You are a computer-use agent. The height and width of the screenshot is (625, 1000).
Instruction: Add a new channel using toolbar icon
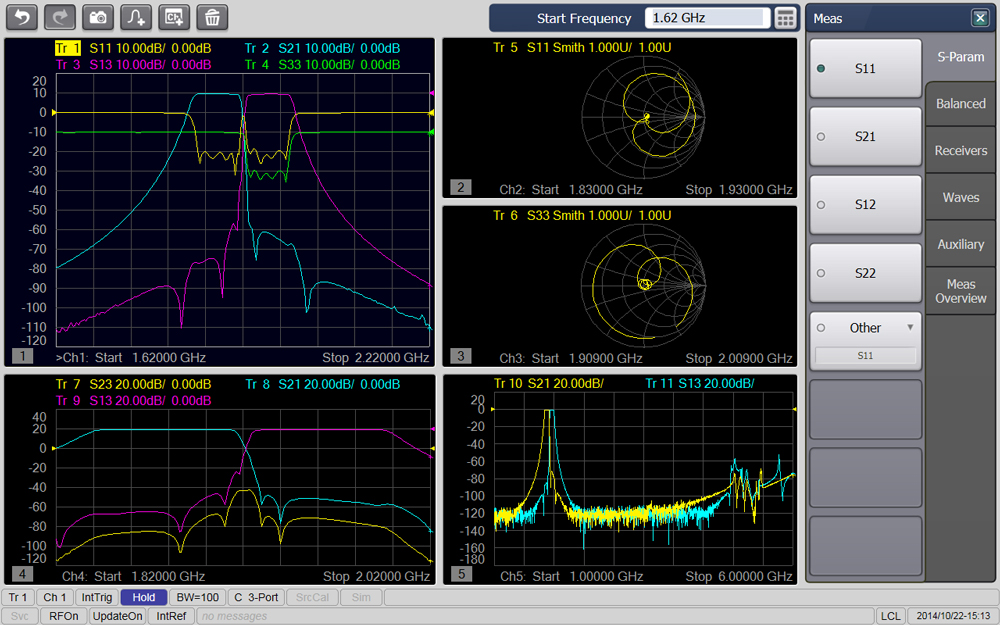tap(174, 17)
